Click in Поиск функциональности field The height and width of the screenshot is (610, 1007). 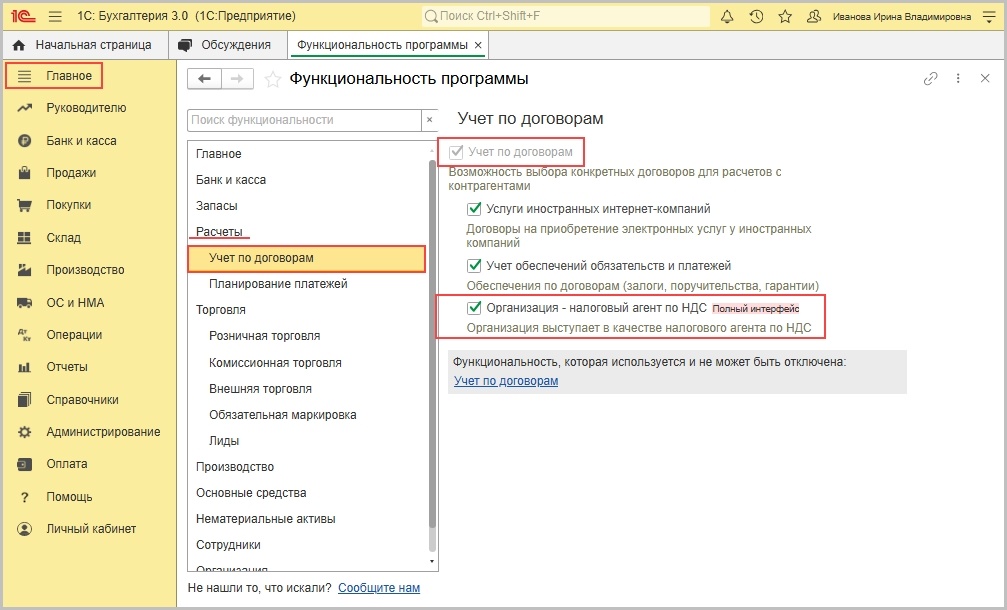coord(304,120)
